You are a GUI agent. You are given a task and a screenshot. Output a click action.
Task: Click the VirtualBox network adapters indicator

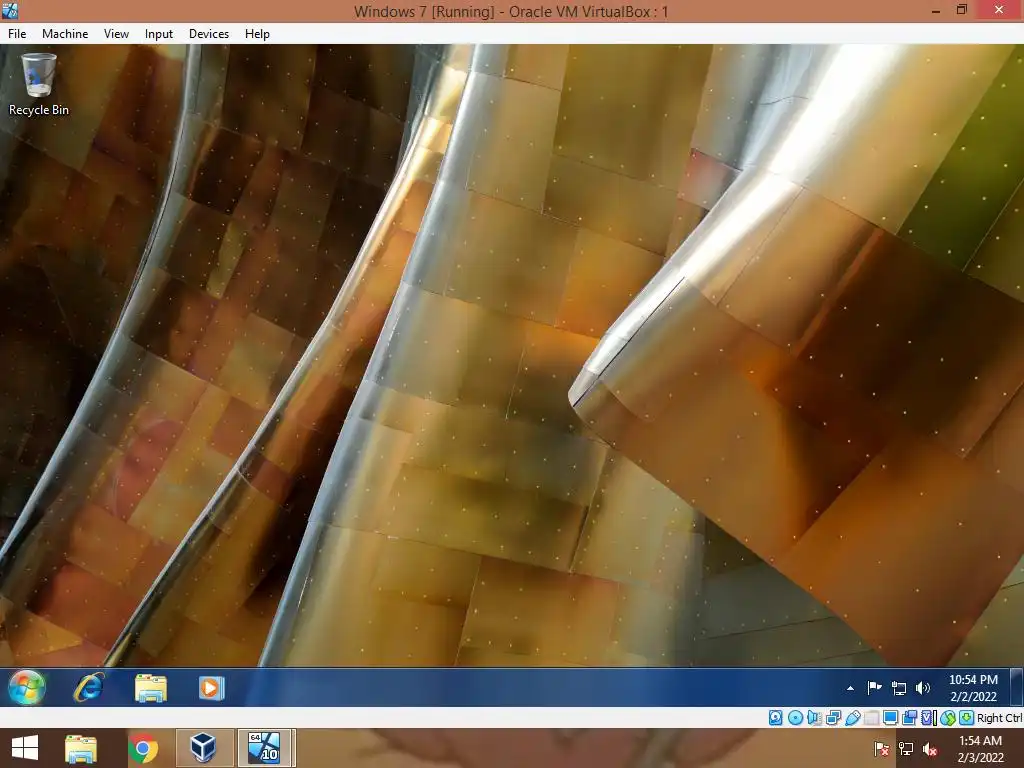pyautogui.click(x=833, y=718)
